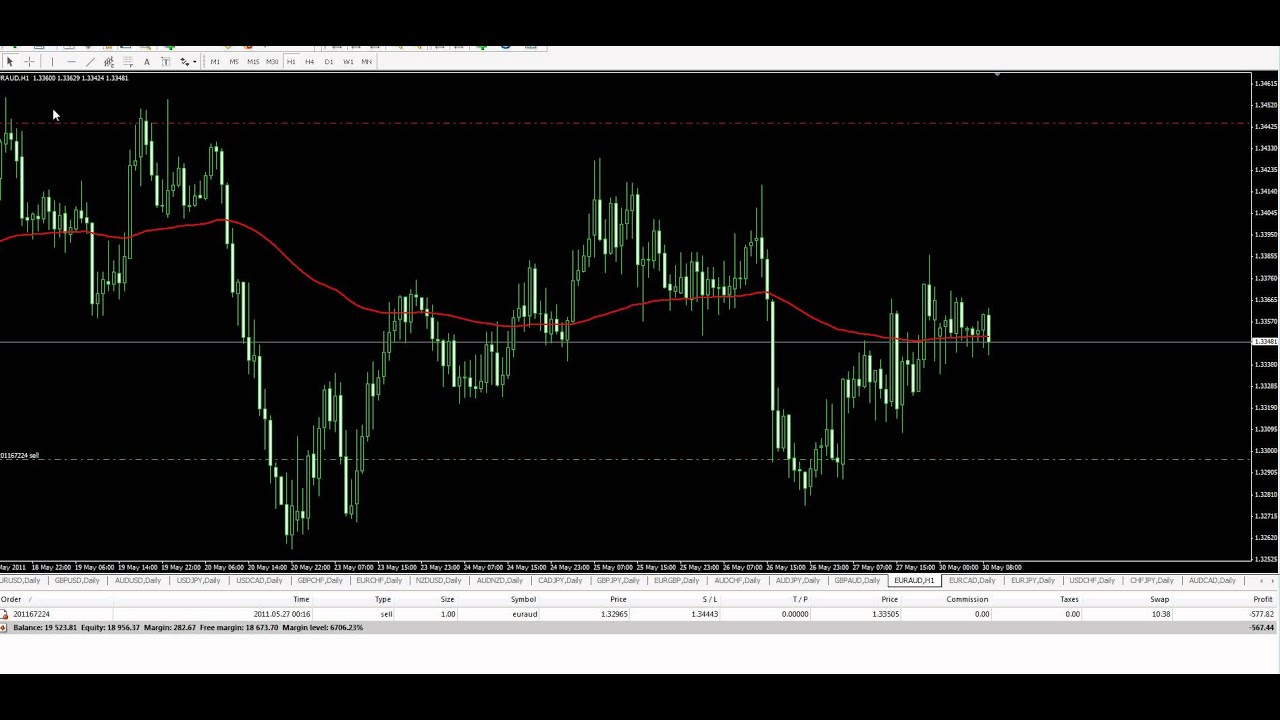Image resolution: width=1280 pixels, height=720 pixels.
Task: Switch to GBPJPY,Daily chart tab
Action: click(618, 581)
